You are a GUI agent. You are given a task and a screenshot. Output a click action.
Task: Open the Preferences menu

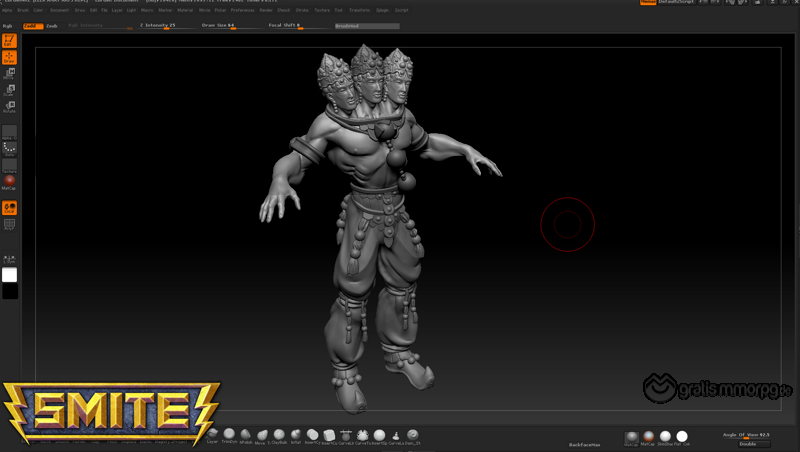click(x=243, y=10)
